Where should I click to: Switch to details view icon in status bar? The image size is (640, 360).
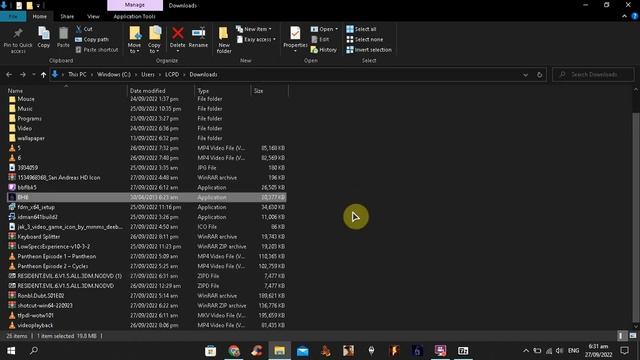click(621, 336)
